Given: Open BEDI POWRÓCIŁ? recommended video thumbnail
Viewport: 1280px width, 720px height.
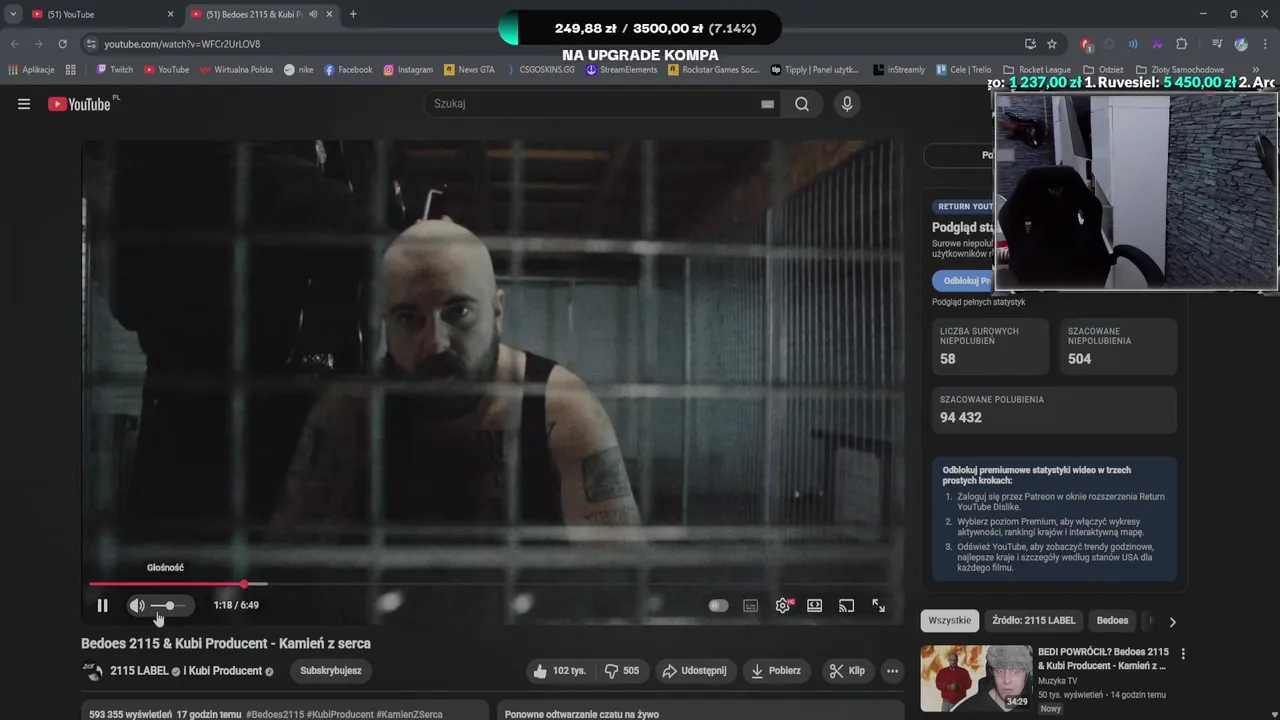Looking at the screenshot, I should (976, 678).
